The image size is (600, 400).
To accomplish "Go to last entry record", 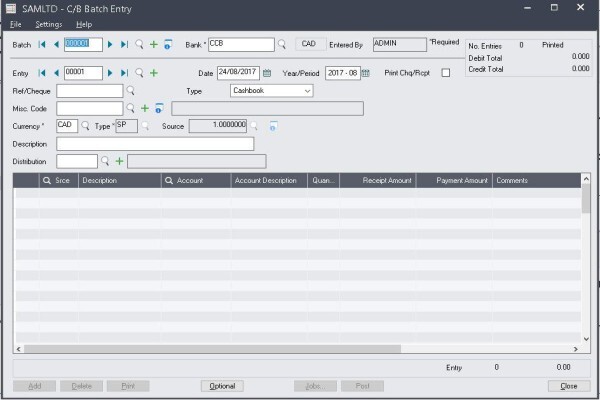I will (x=124, y=73).
